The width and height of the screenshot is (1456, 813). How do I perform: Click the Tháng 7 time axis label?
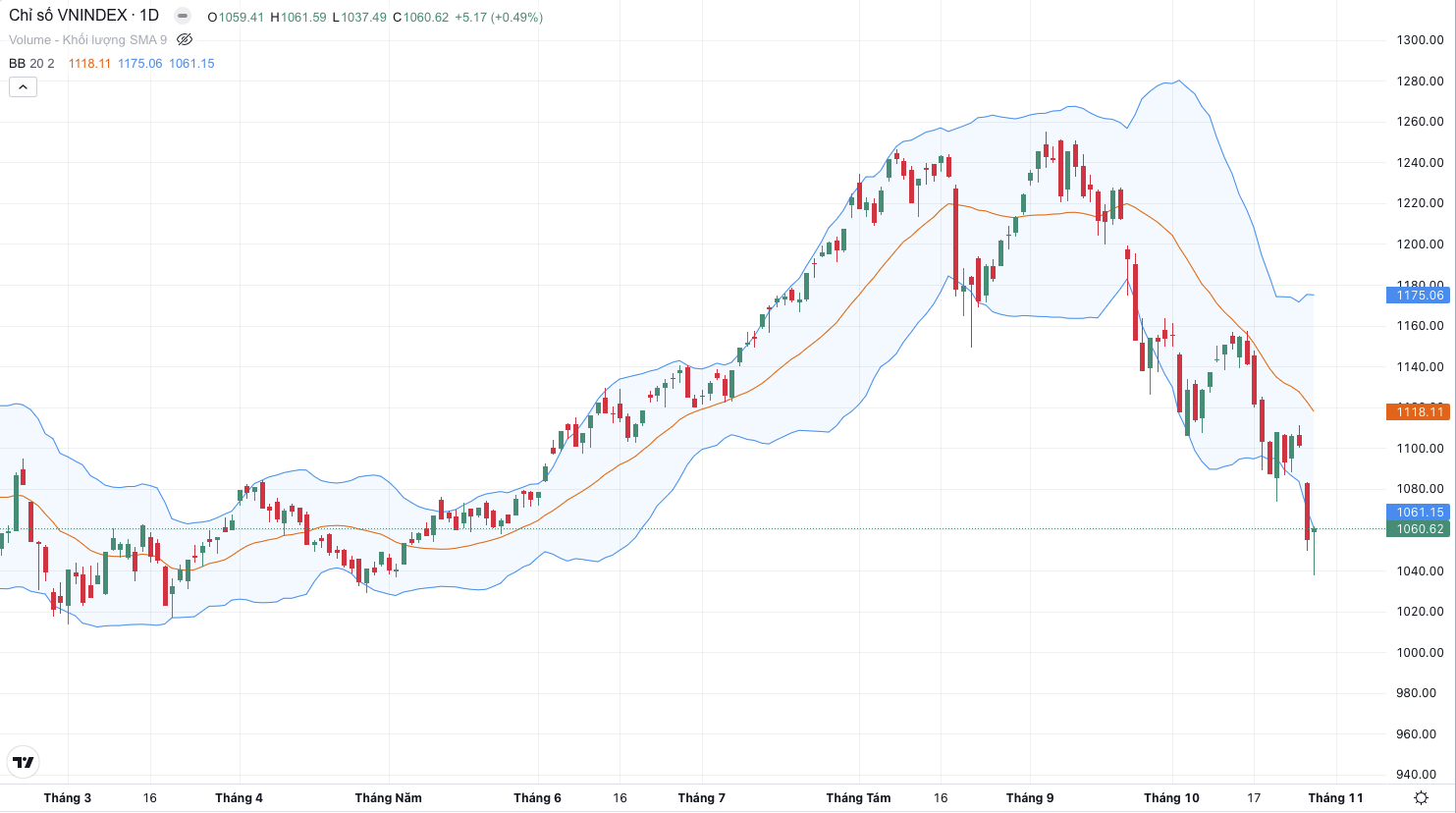(x=702, y=798)
